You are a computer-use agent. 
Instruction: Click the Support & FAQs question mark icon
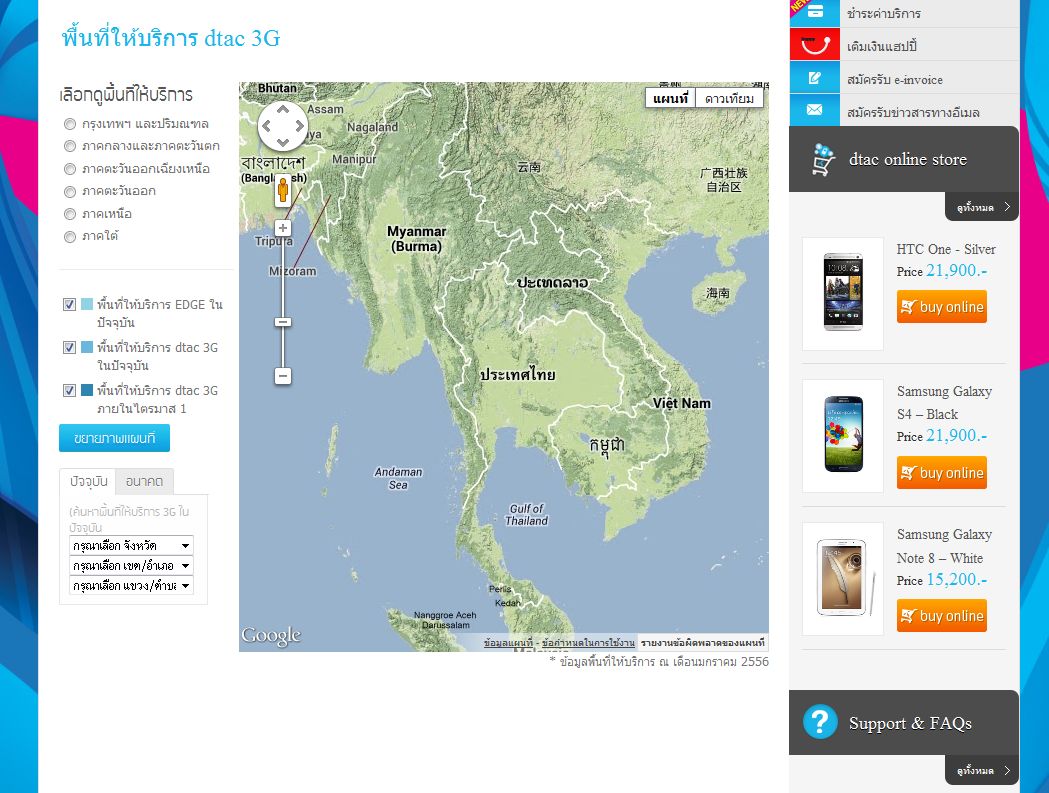(x=820, y=722)
